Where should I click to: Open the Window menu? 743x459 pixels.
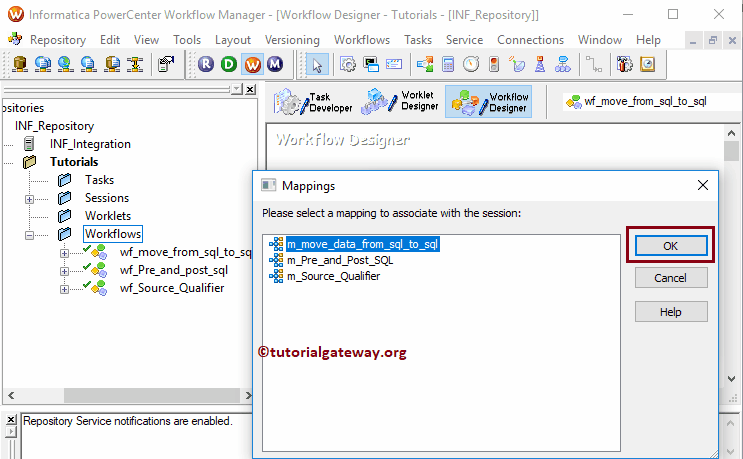click(599, 40)
